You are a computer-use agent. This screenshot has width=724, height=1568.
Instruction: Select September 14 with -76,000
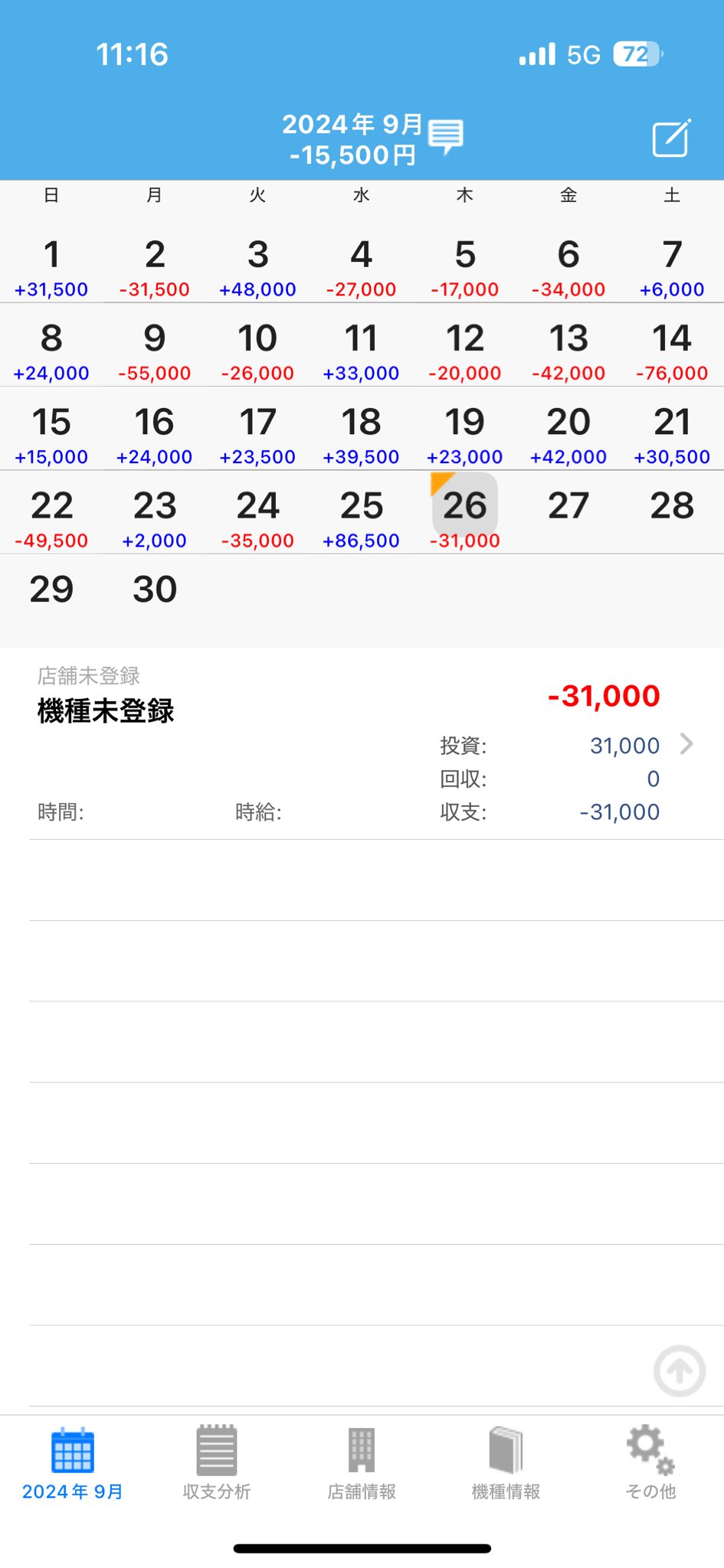click(x=672, y=350)
